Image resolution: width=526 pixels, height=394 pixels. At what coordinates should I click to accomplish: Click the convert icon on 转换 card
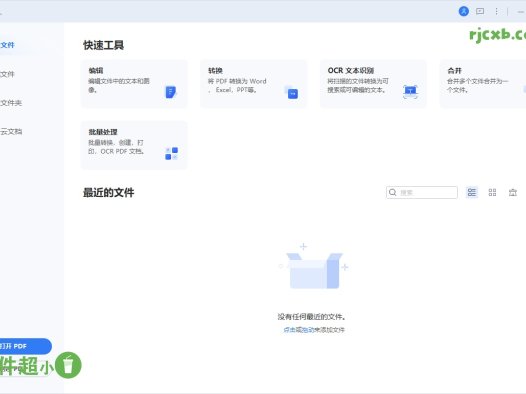point(291,92)
